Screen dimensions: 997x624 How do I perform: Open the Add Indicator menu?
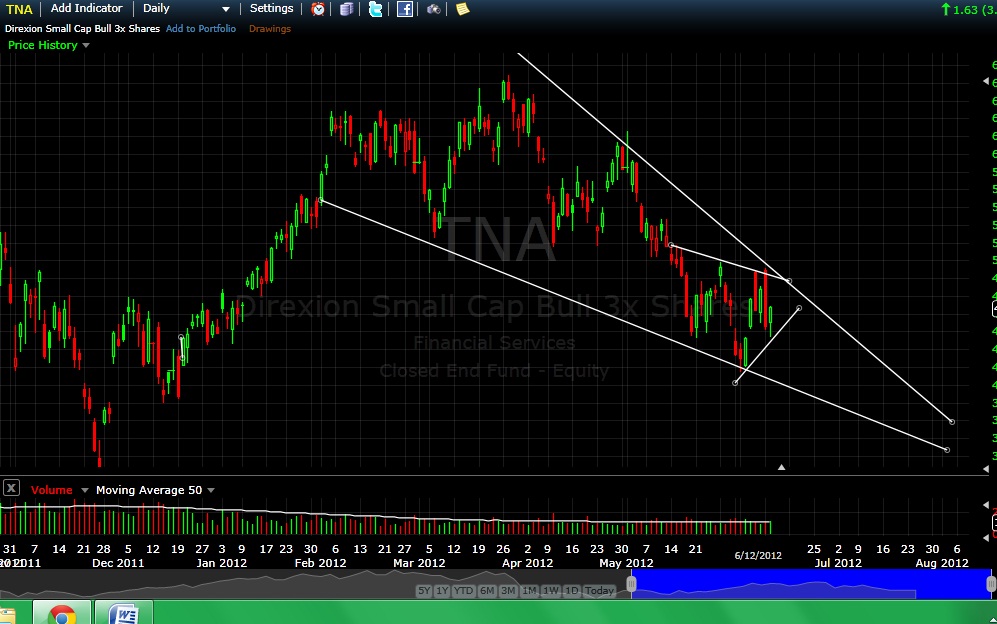coord(86,8)
